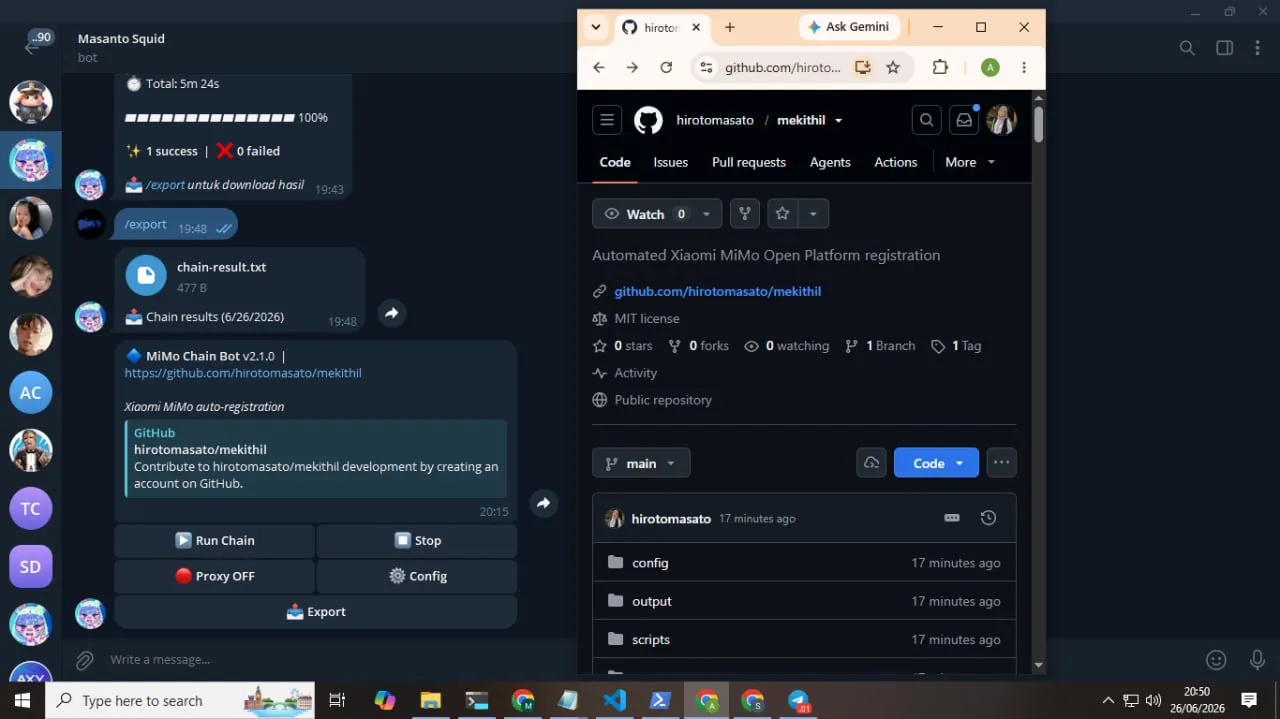Image resolution: width=1280 pixels, height=719 pixels.
Task: Expand latest commit message details
Action: click(952, 518)
